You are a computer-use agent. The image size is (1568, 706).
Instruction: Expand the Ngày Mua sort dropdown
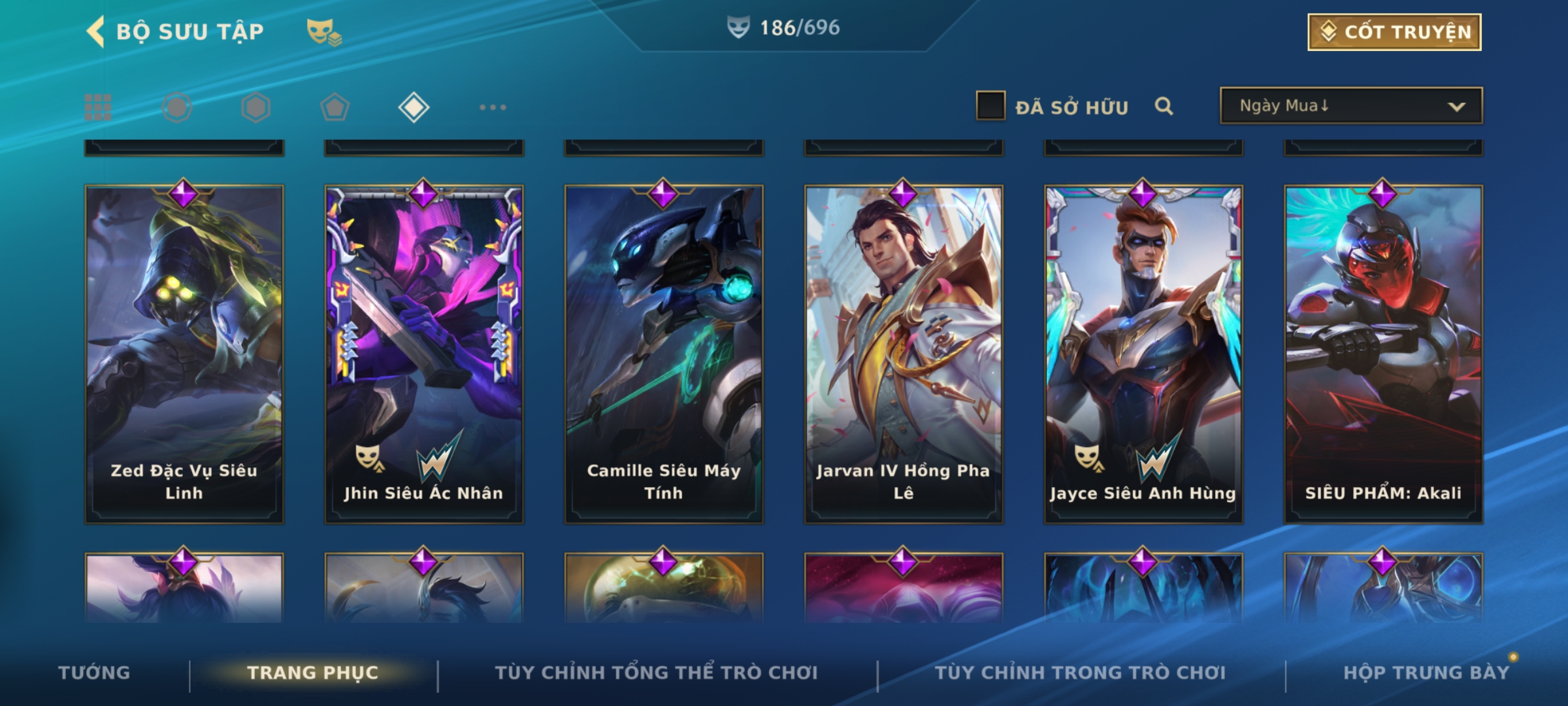click(1351, 106)
